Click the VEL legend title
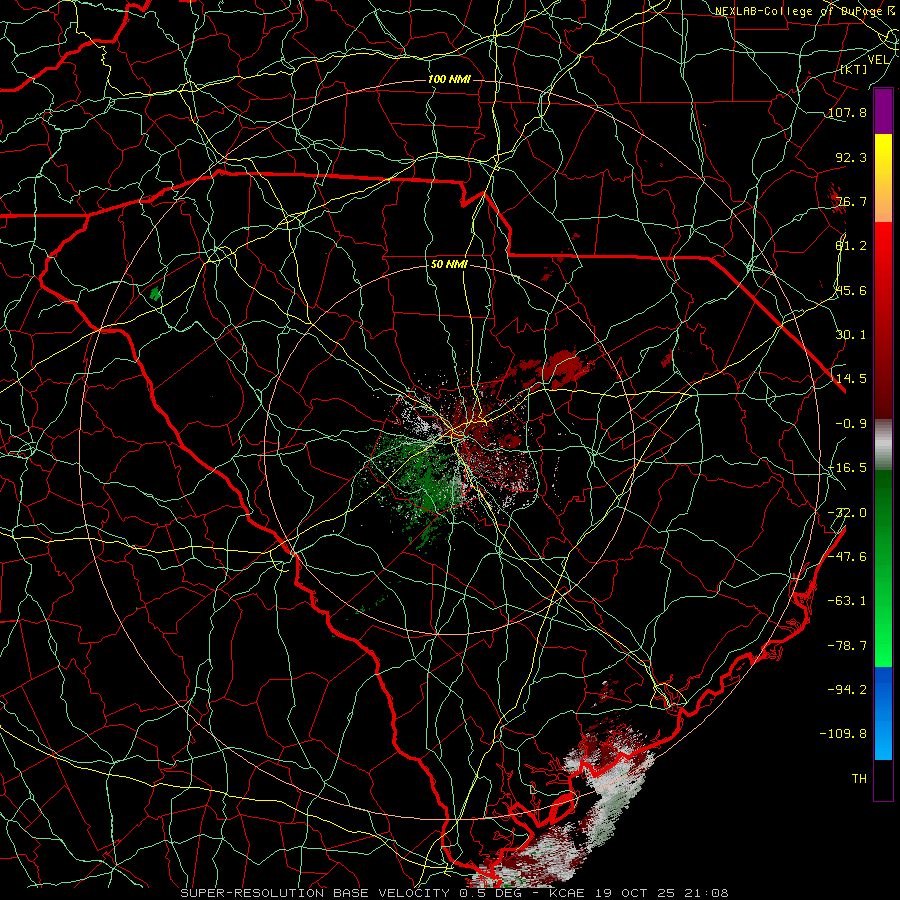This screenshot has height=900, width=900. tap(878, 59)
